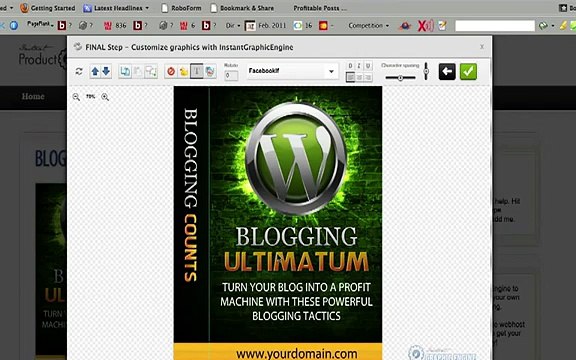Adjust the vertical line spacing slider
Viewport: 576px width, 360px height.
pos(426,71)
